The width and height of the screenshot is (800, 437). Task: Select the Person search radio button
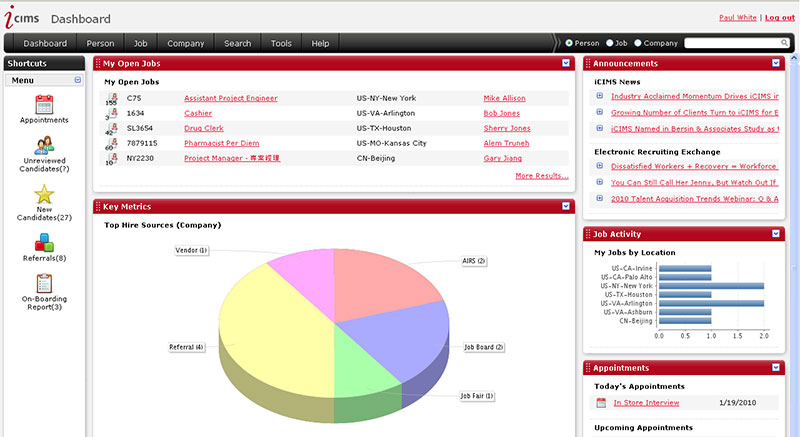point(570,44)
